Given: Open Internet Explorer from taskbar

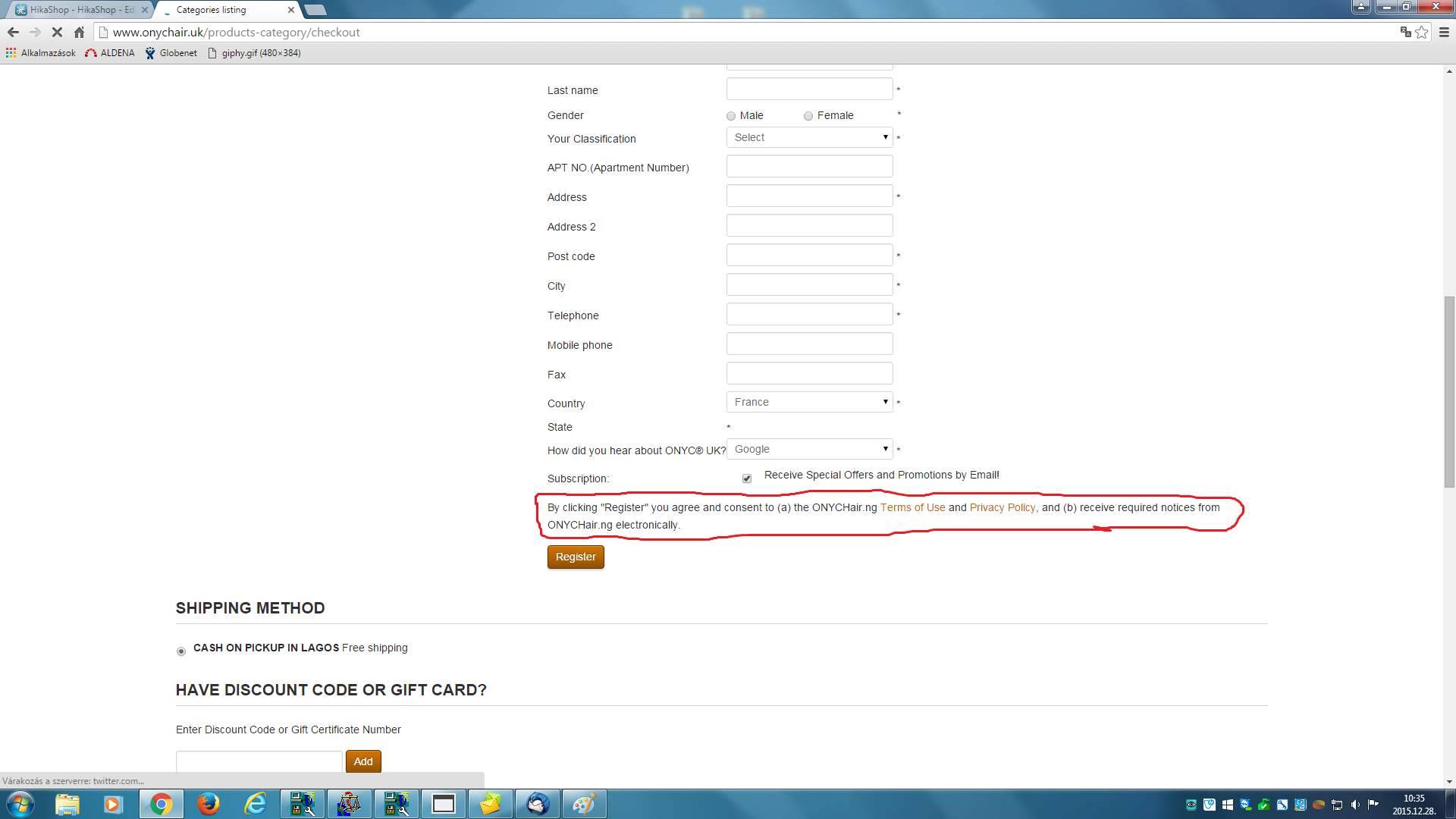Looking at the screenshot, I should 256,804.
